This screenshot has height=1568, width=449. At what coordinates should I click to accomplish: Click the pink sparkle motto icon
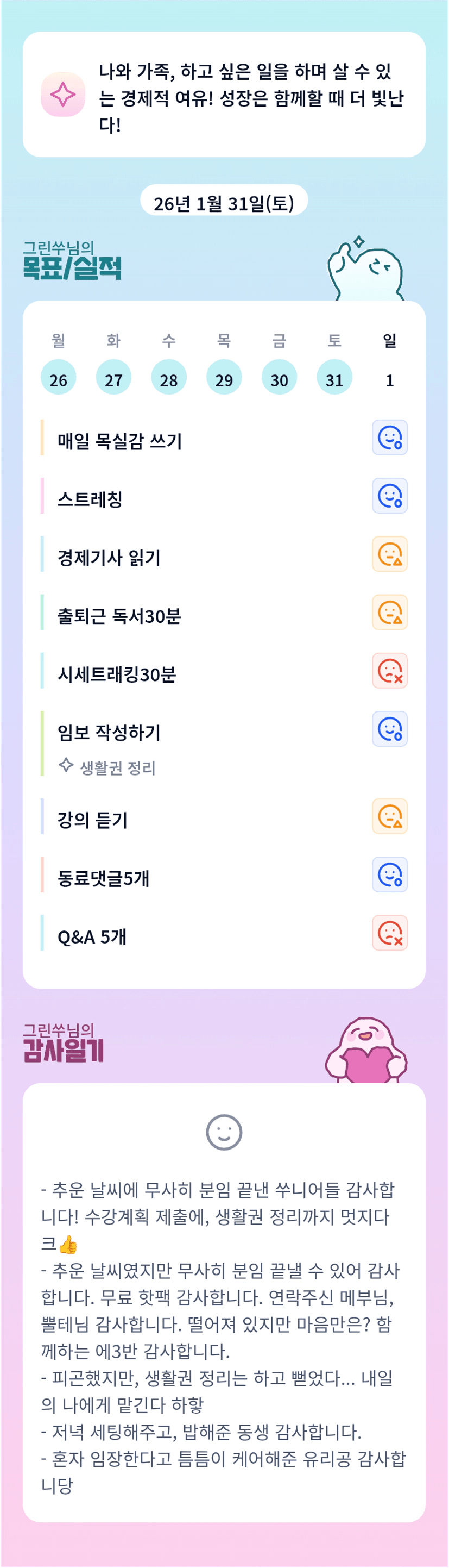click(62, 95)
